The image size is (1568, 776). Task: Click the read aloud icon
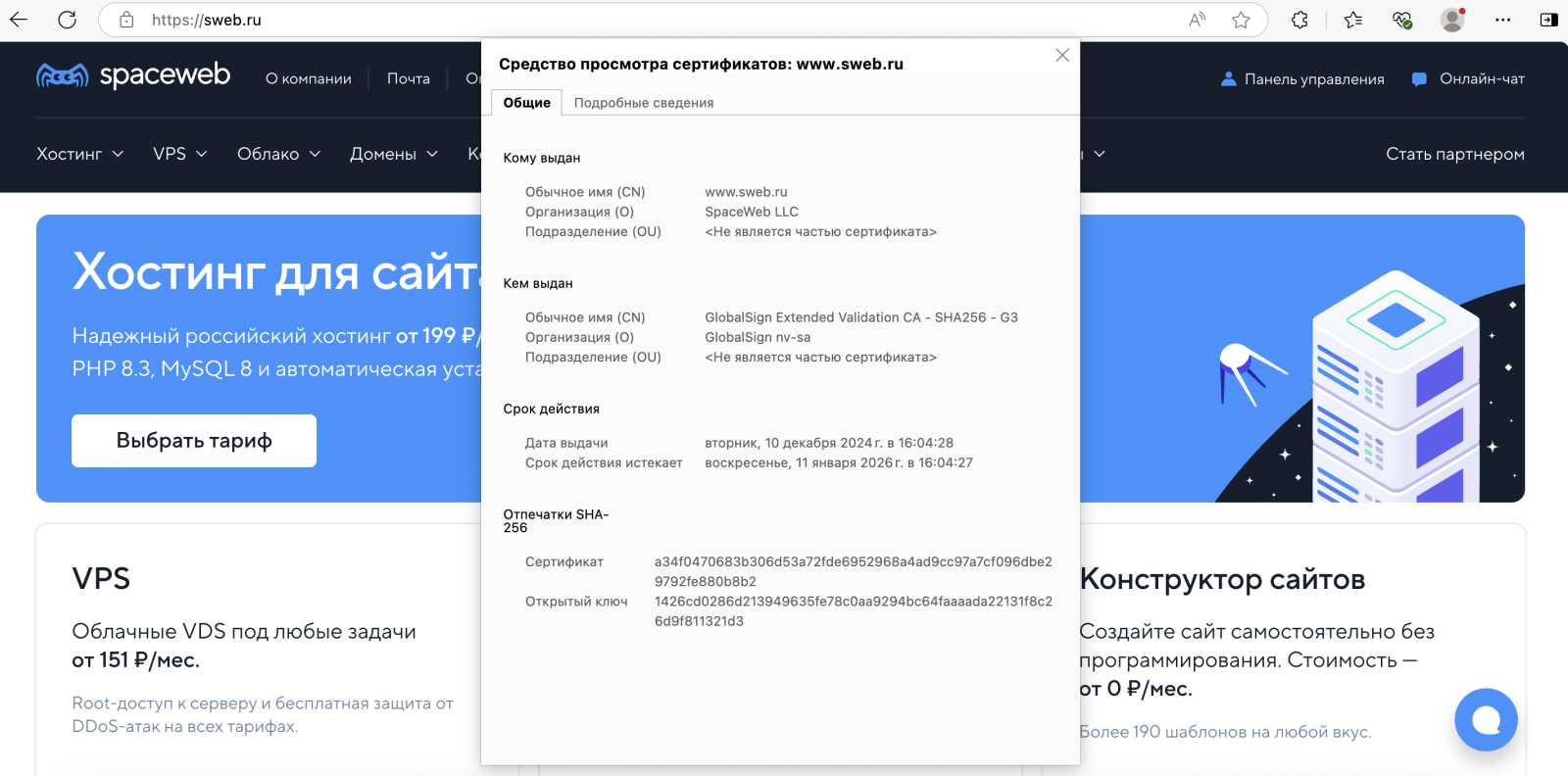(x=1197, y=20)
